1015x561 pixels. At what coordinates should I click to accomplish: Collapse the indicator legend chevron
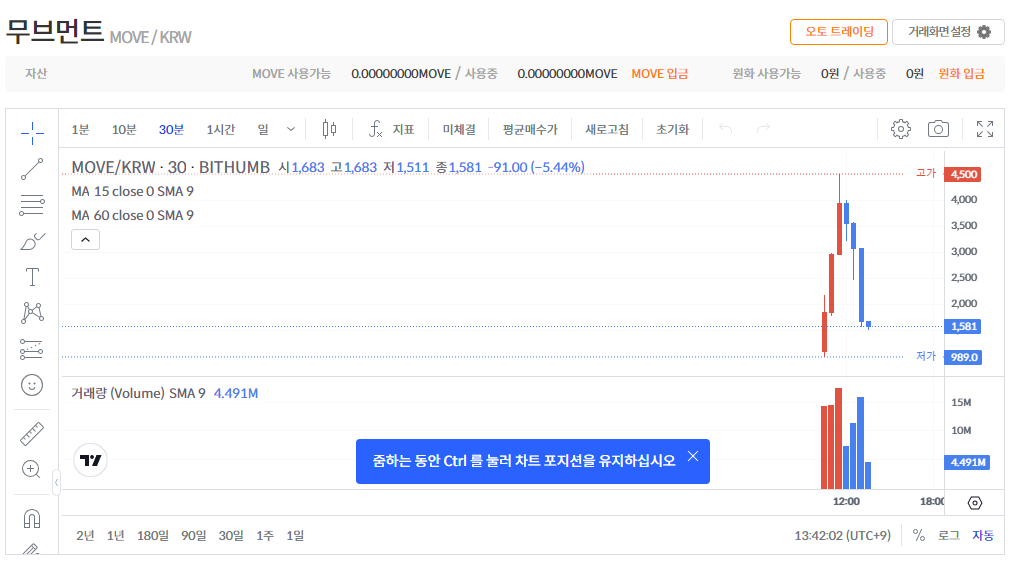coord(85,239)
